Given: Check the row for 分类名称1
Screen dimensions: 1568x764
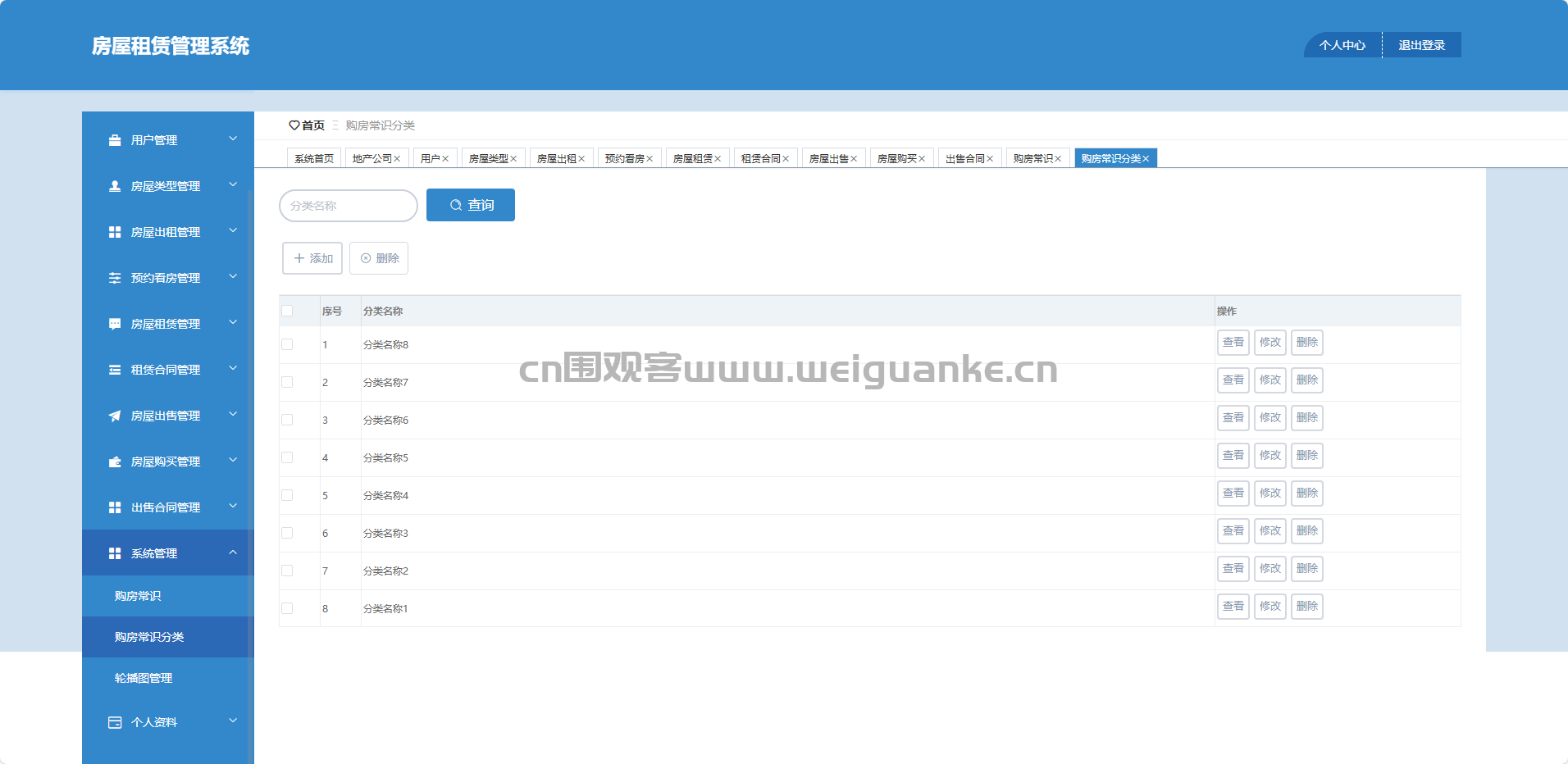Looking at the screenshot, I should click(x=287, y=608).
